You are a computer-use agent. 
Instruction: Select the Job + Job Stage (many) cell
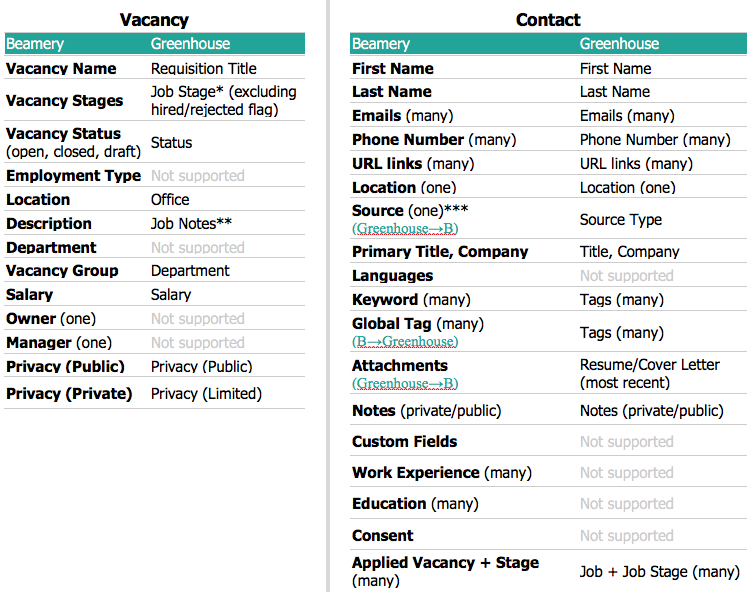coord(659,572)
